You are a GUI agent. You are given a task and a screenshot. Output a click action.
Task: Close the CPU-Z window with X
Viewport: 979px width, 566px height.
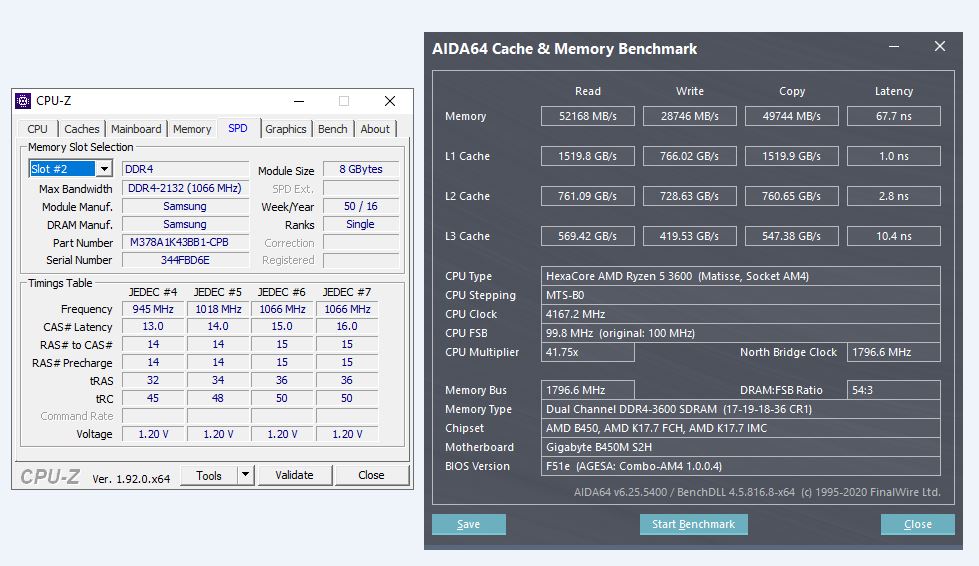[390, 101]
